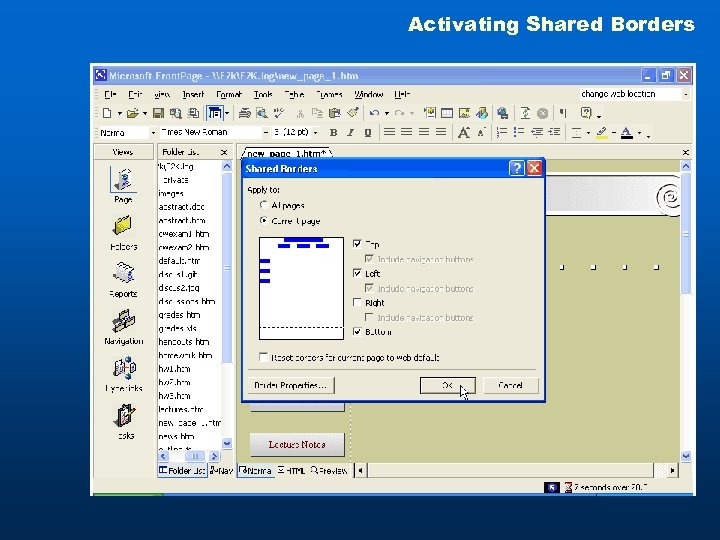
Task: Open the Format menu
Action: 229,95
